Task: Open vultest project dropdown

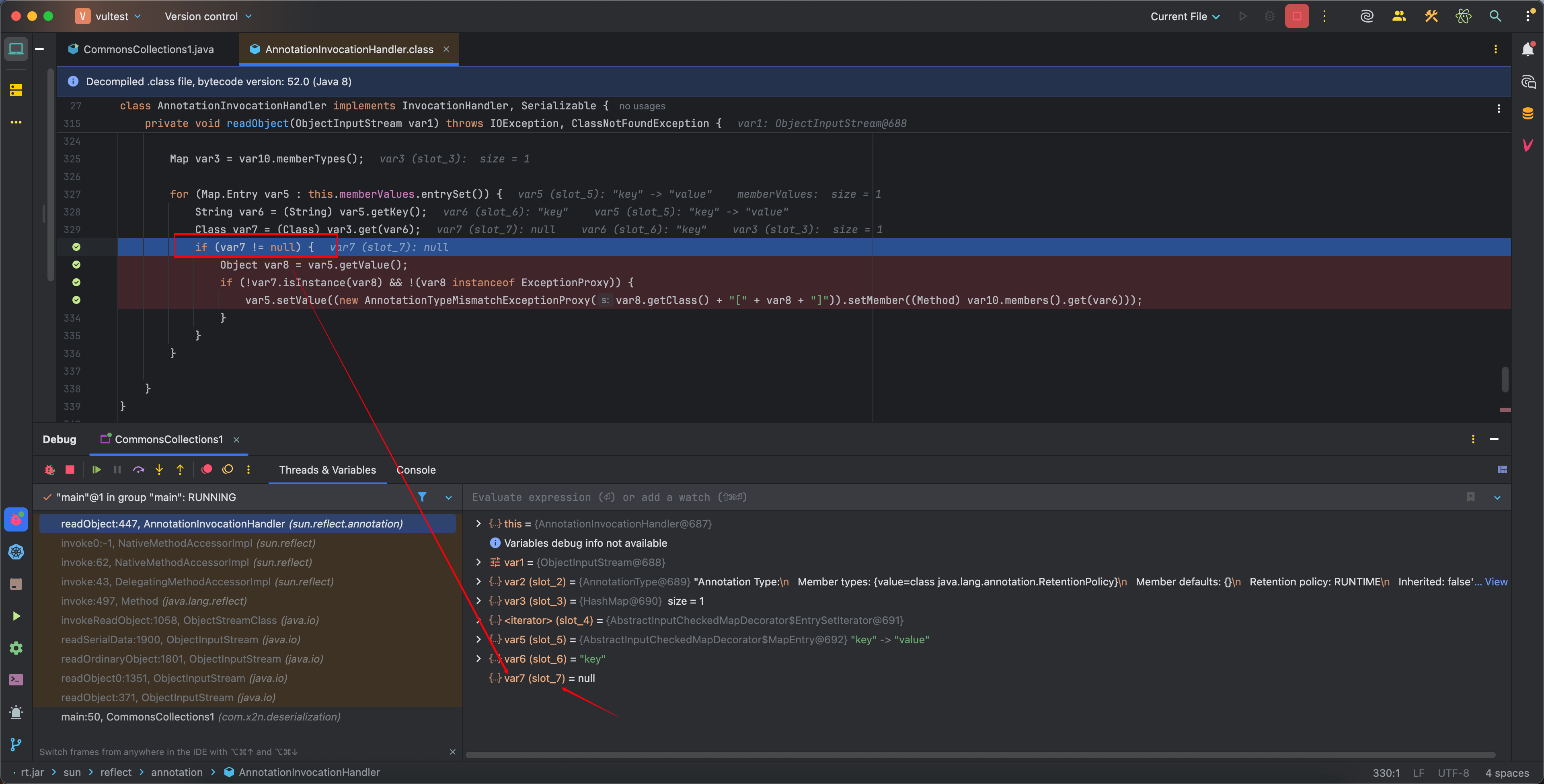Action: (x=109, y=16)
